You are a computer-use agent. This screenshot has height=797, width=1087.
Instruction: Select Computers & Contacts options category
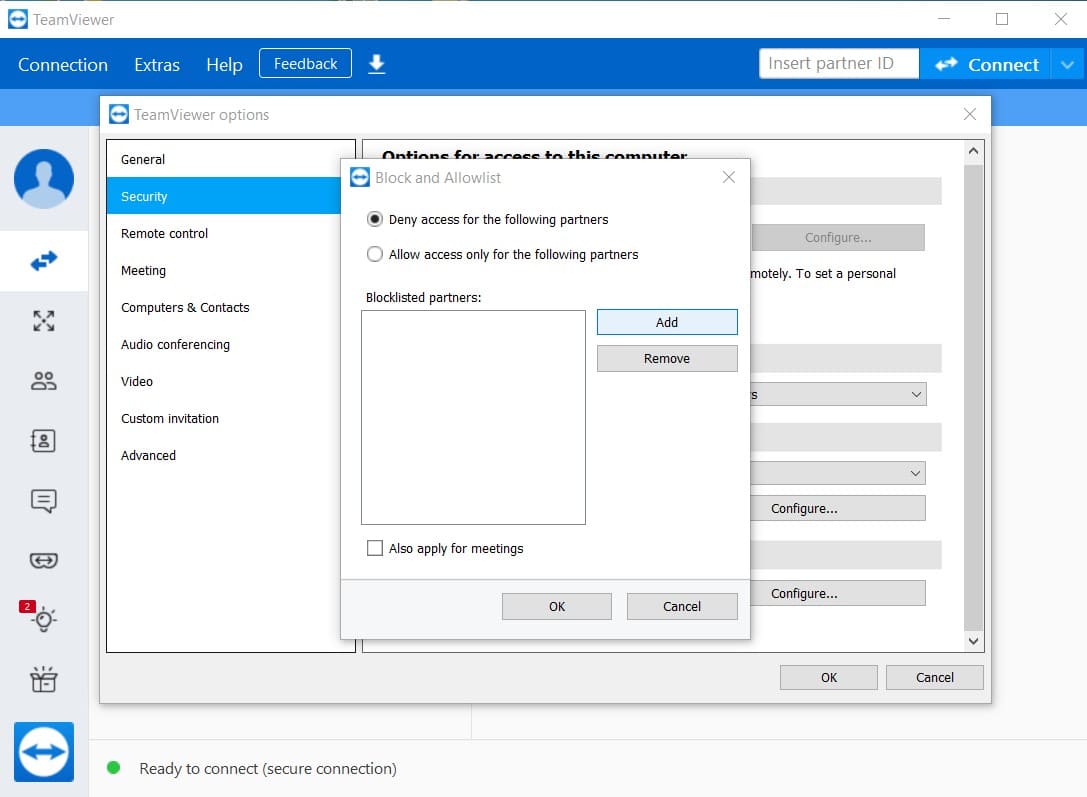[x=224, y=307]
